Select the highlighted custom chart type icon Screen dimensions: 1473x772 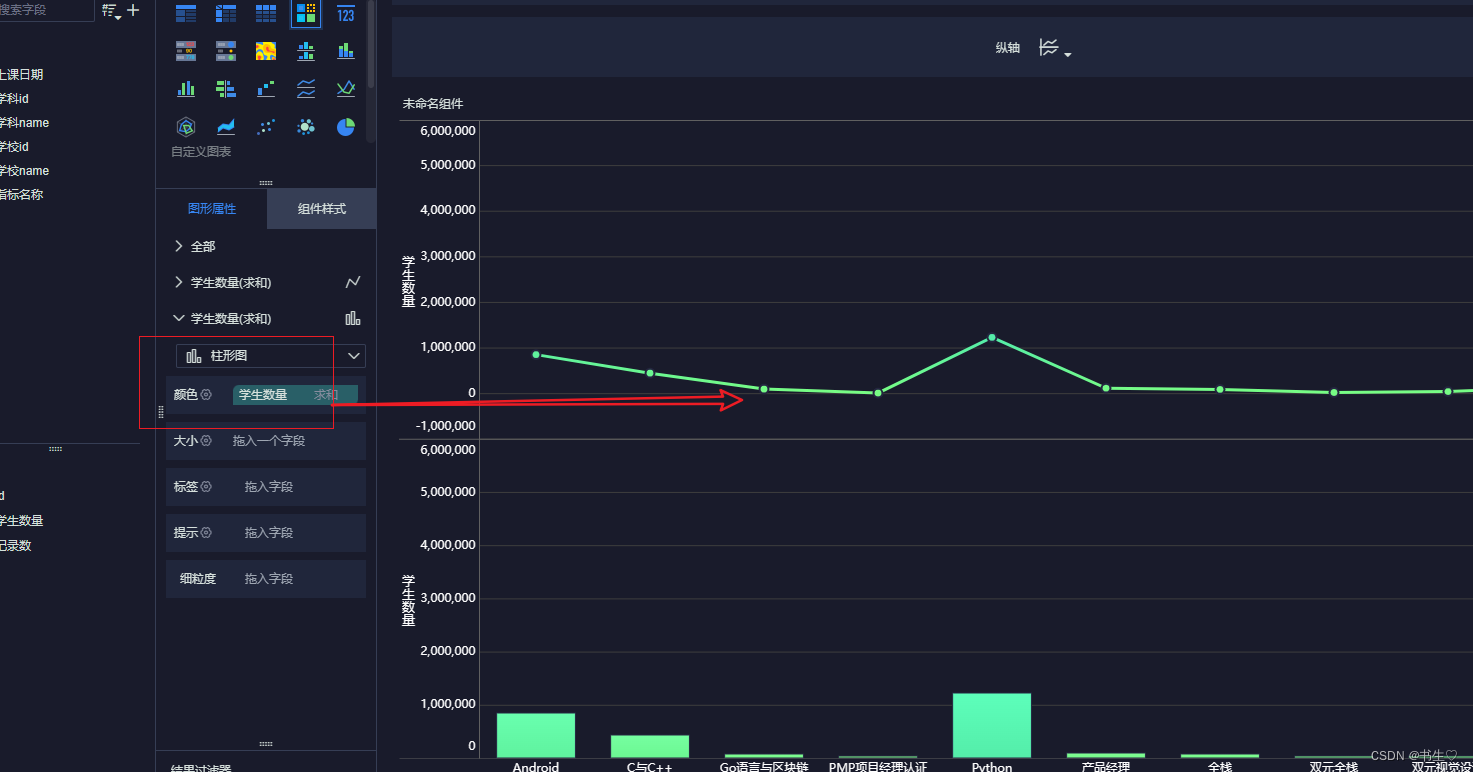[x=306, y=13]
